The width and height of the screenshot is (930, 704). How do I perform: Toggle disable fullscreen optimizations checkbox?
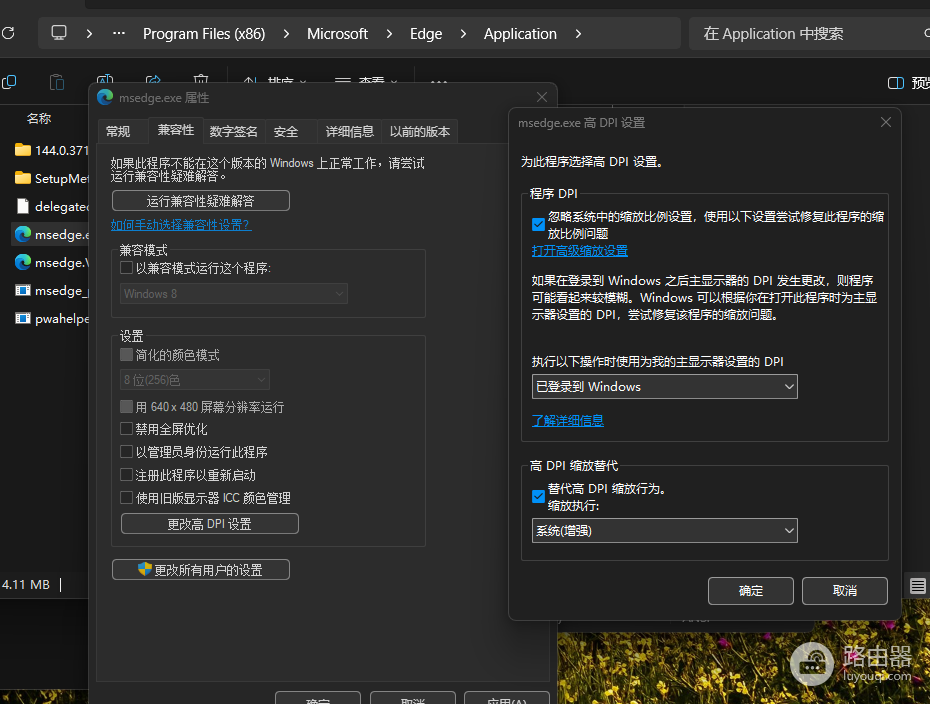(x=126, y=428)
